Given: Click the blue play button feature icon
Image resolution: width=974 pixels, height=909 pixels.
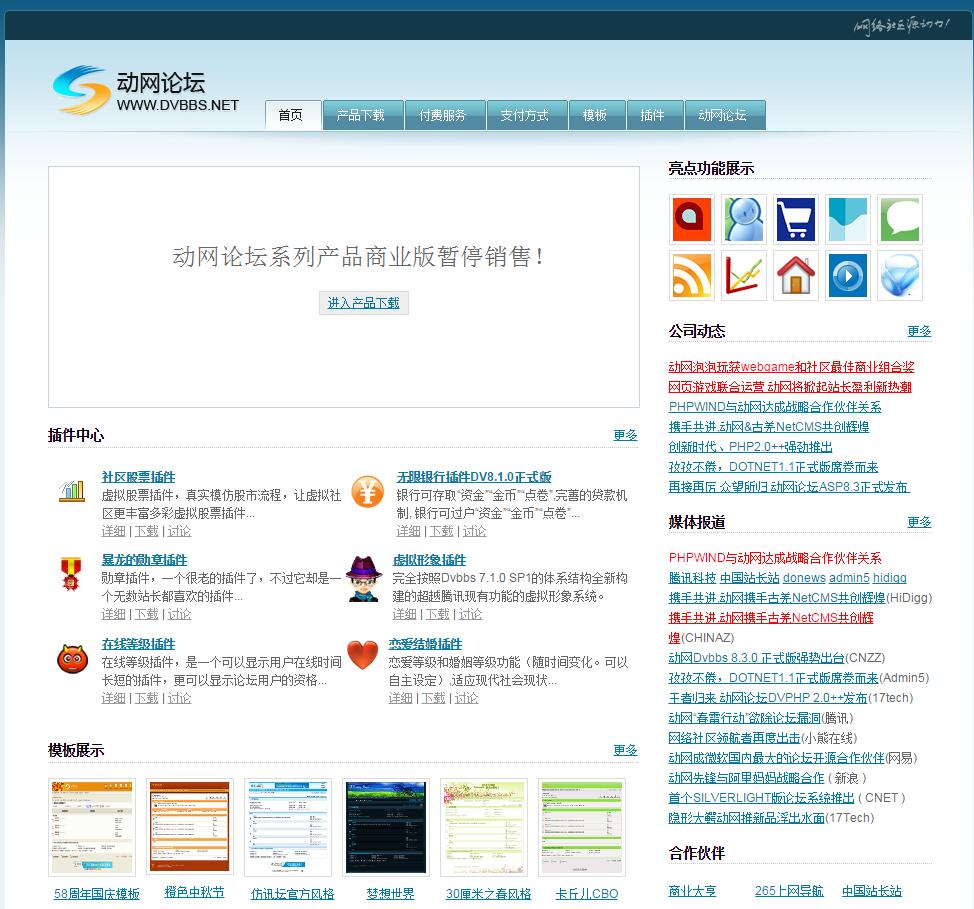Looking at the screenshot, I should 848,276.
